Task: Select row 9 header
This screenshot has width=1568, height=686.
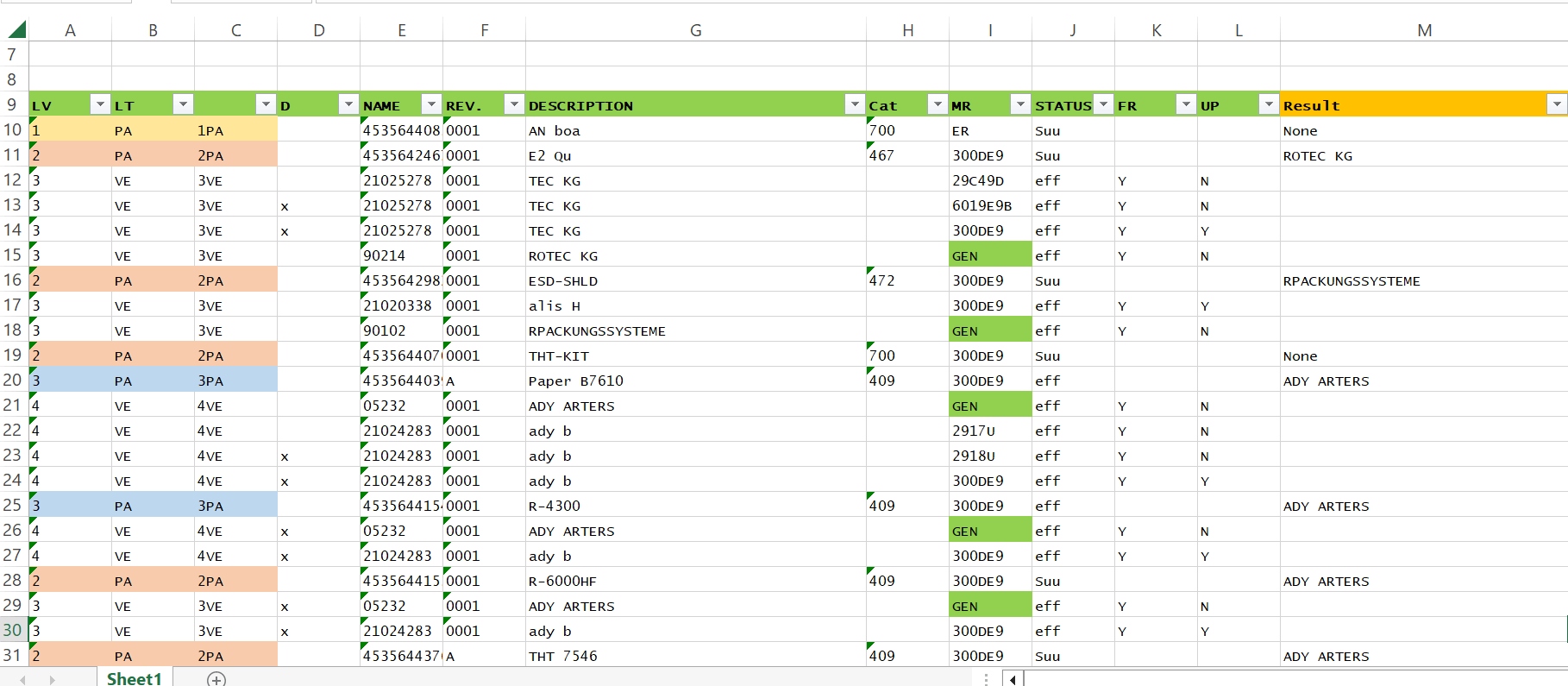Action: pyautogui.click(x=13, y=104)
